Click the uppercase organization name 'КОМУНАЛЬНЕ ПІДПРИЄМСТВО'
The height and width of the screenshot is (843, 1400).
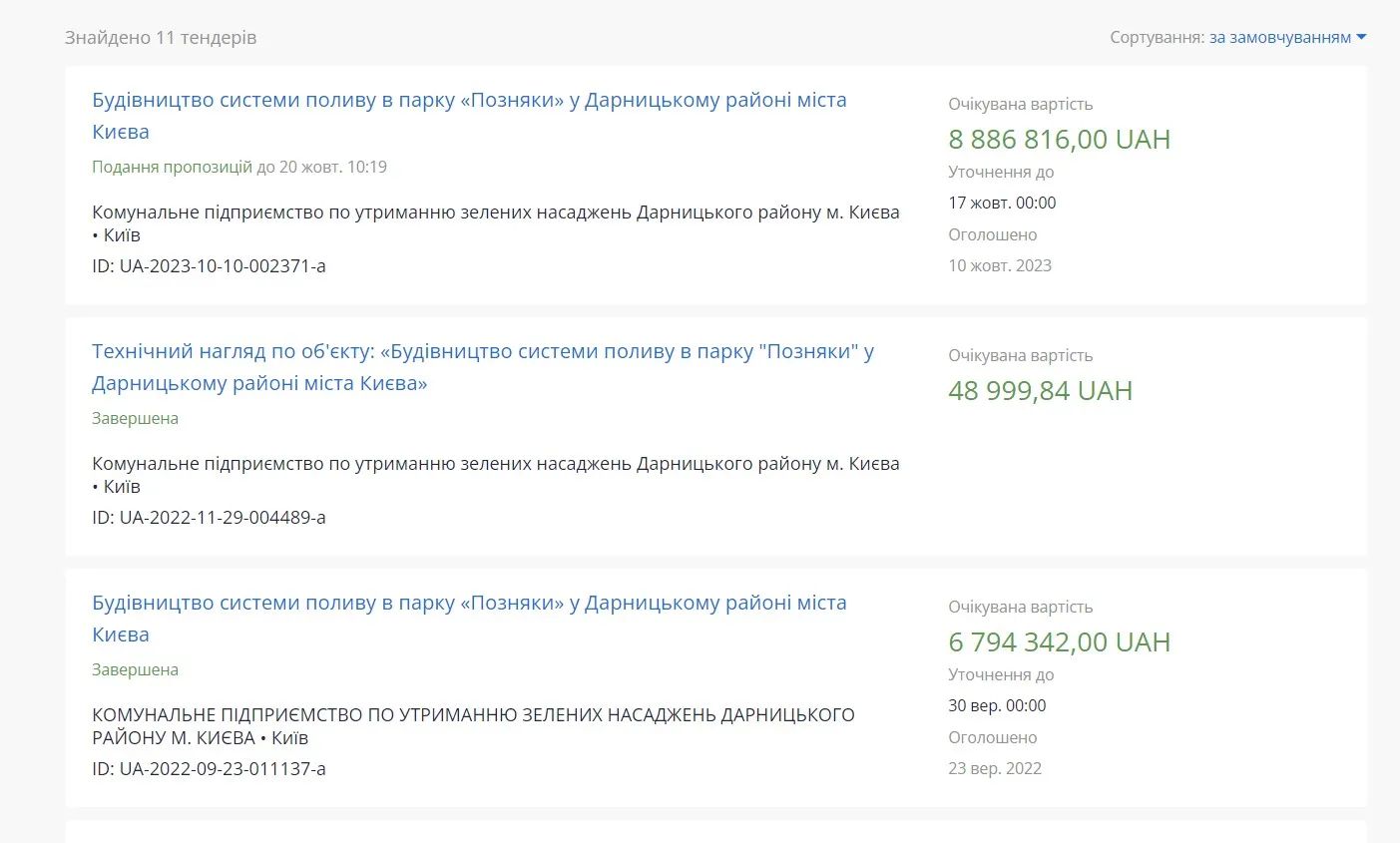[x=473, y=715]
